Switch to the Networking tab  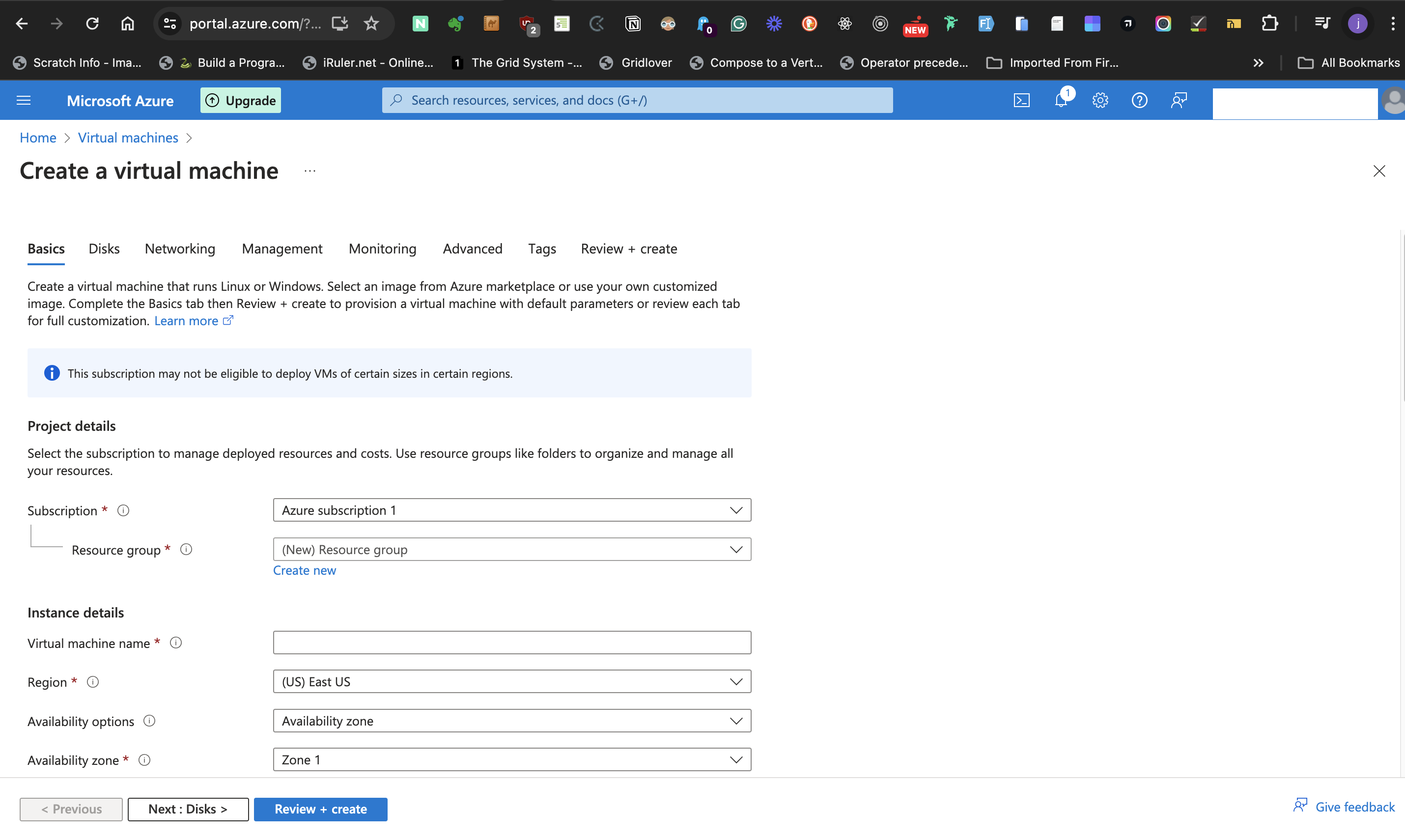pos(179,249)
